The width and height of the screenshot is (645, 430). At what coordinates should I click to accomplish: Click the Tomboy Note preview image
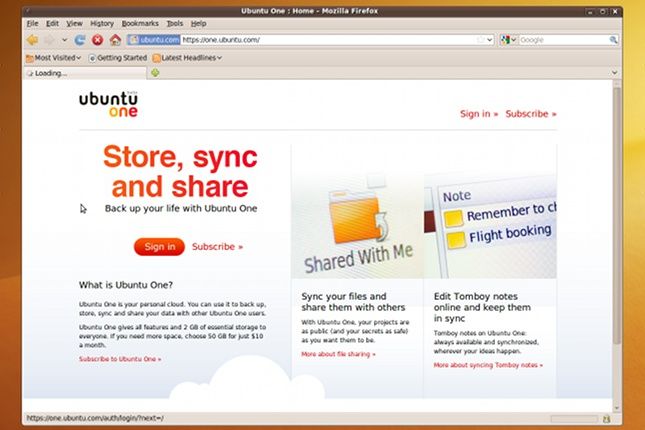(490, 226)
